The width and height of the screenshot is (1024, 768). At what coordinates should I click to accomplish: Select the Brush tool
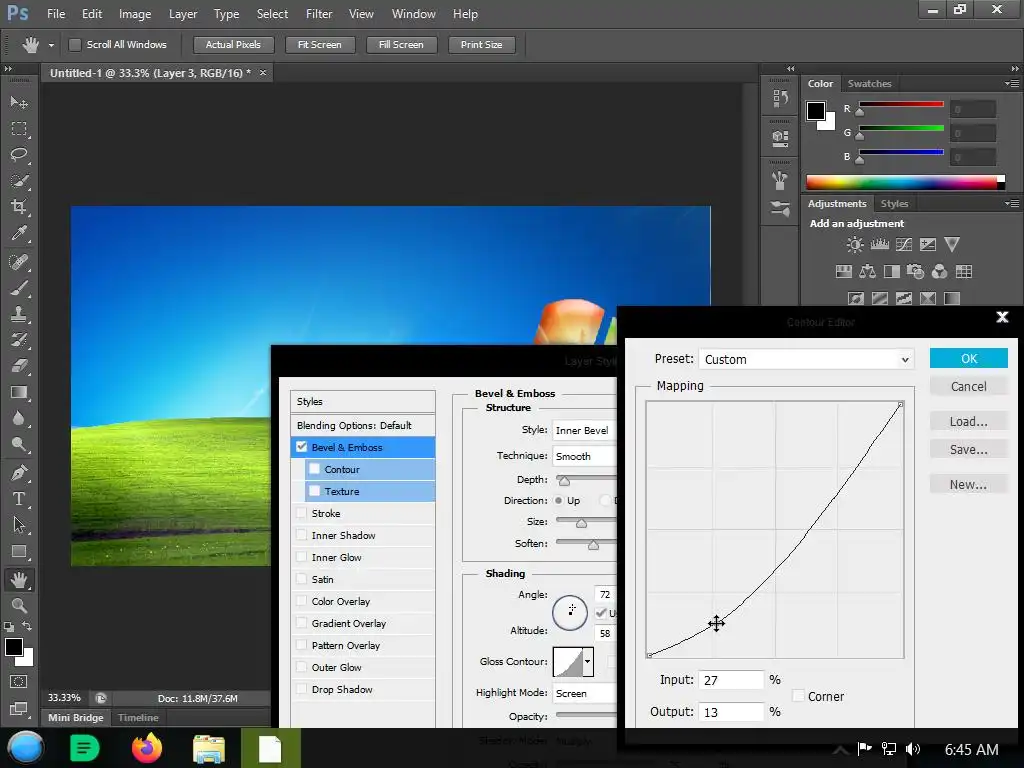click(x=19, y=288)
